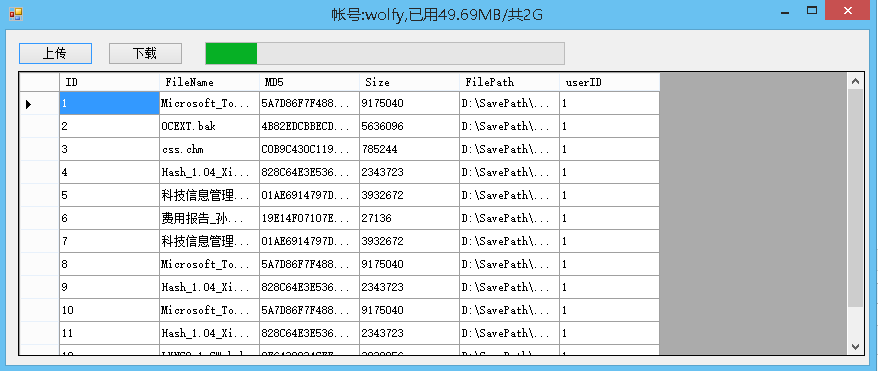Select MD5 cell in row ID 11
The width and height of the screenshot is (878, 371).
click(x=310, y=333)
